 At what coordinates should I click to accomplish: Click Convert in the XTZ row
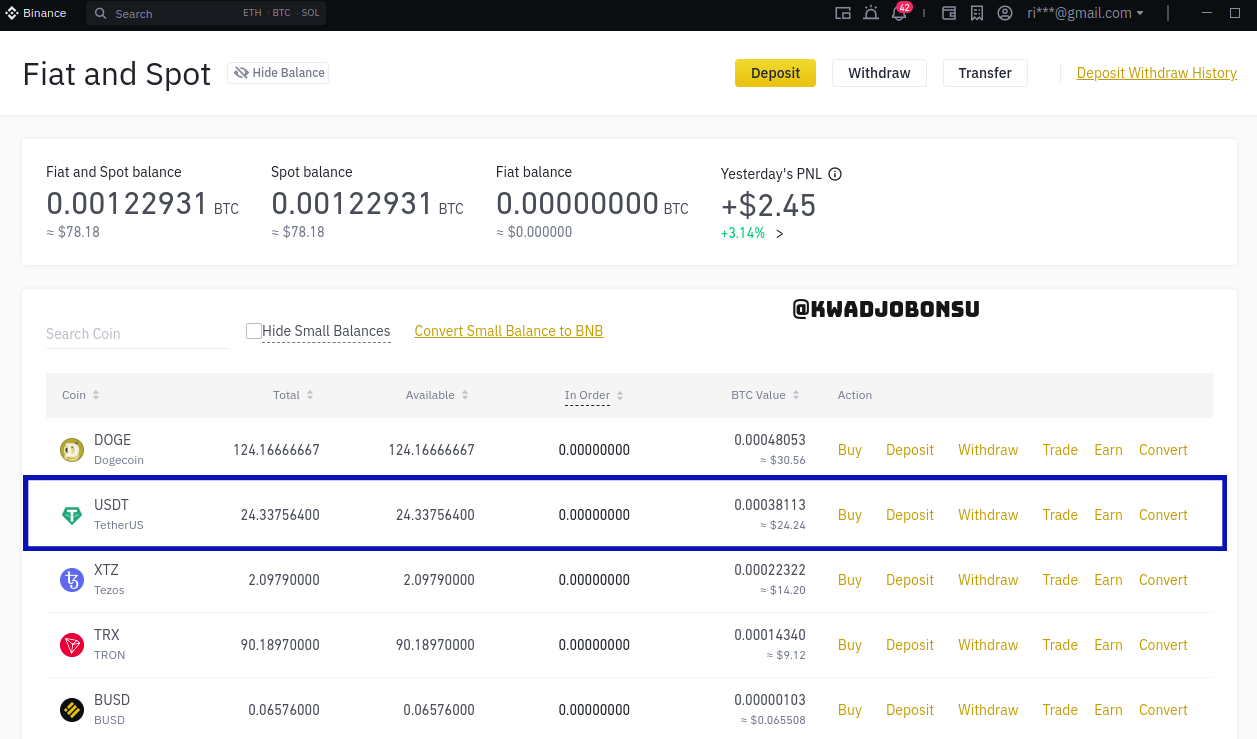[1163, 580]
